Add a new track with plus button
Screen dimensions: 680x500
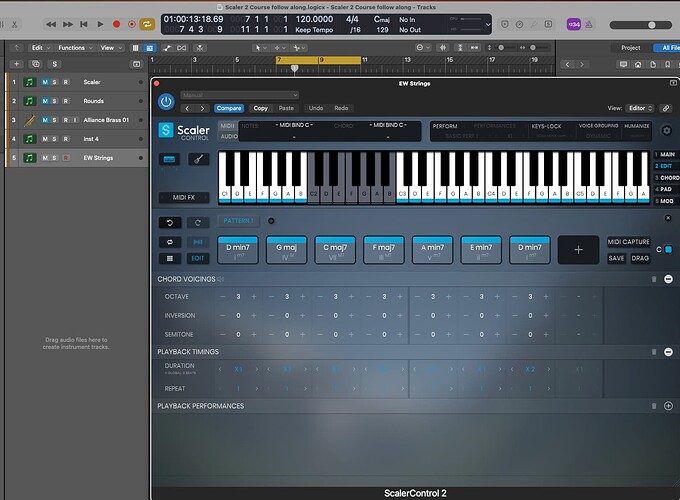click(16, 64)
